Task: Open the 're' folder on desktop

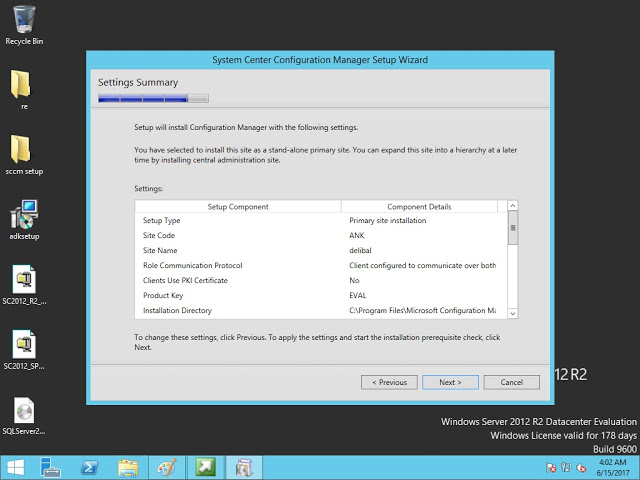Action: [x=24, y=84]
